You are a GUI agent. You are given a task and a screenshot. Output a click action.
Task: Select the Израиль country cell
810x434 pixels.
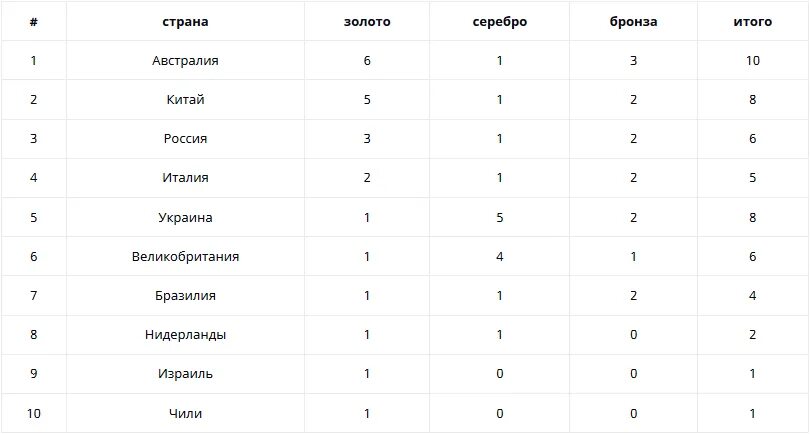pos(185,374)
